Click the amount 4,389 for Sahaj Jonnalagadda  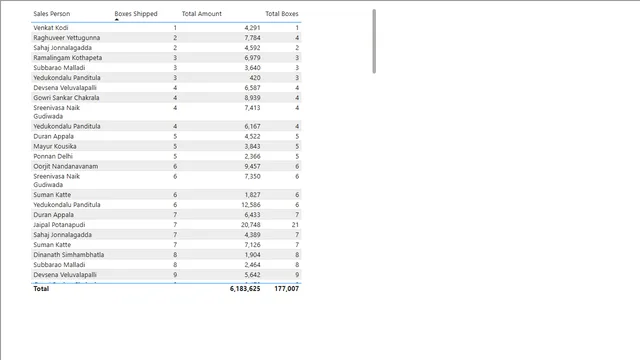pos(252,235)
